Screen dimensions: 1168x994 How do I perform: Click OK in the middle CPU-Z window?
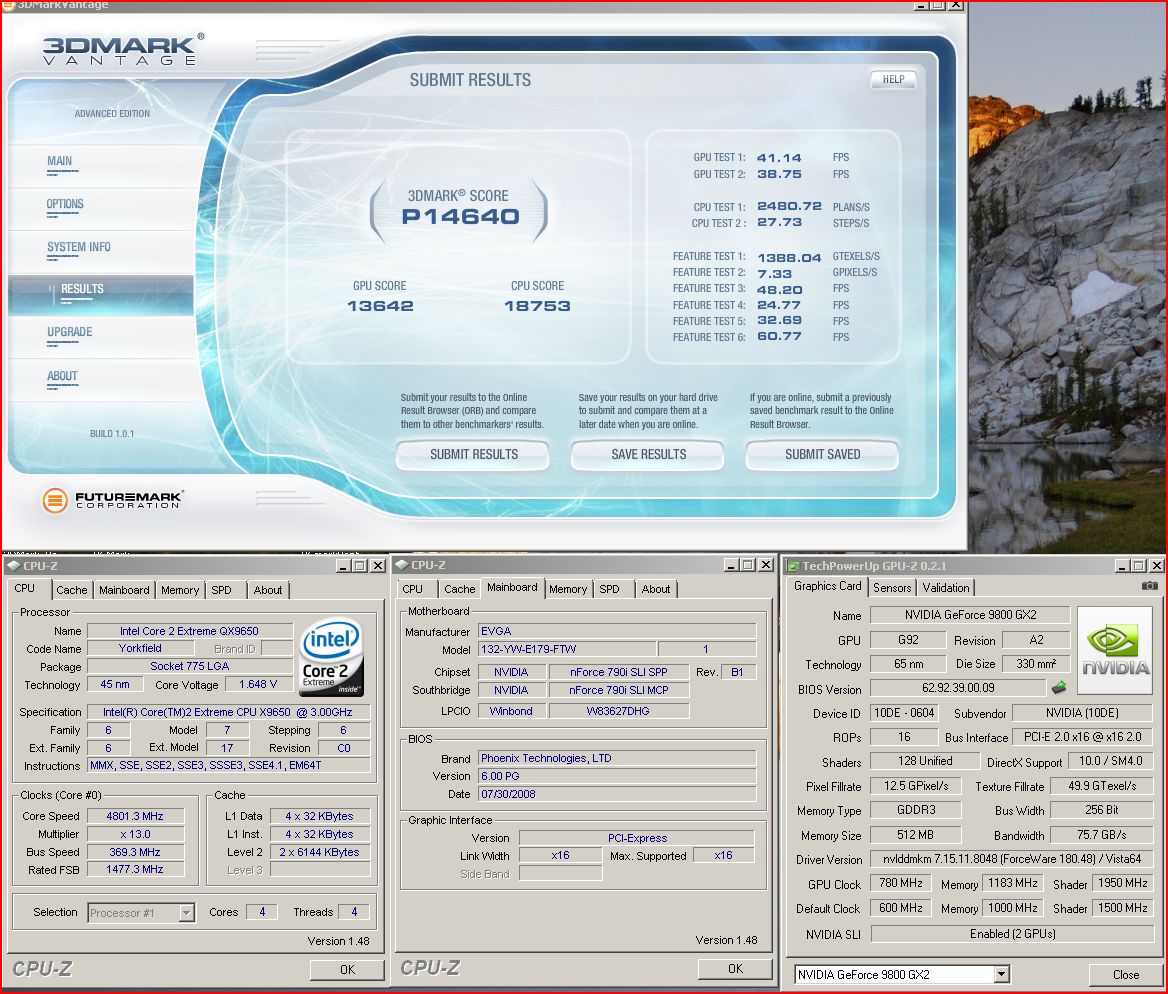[x=735, y=969]
